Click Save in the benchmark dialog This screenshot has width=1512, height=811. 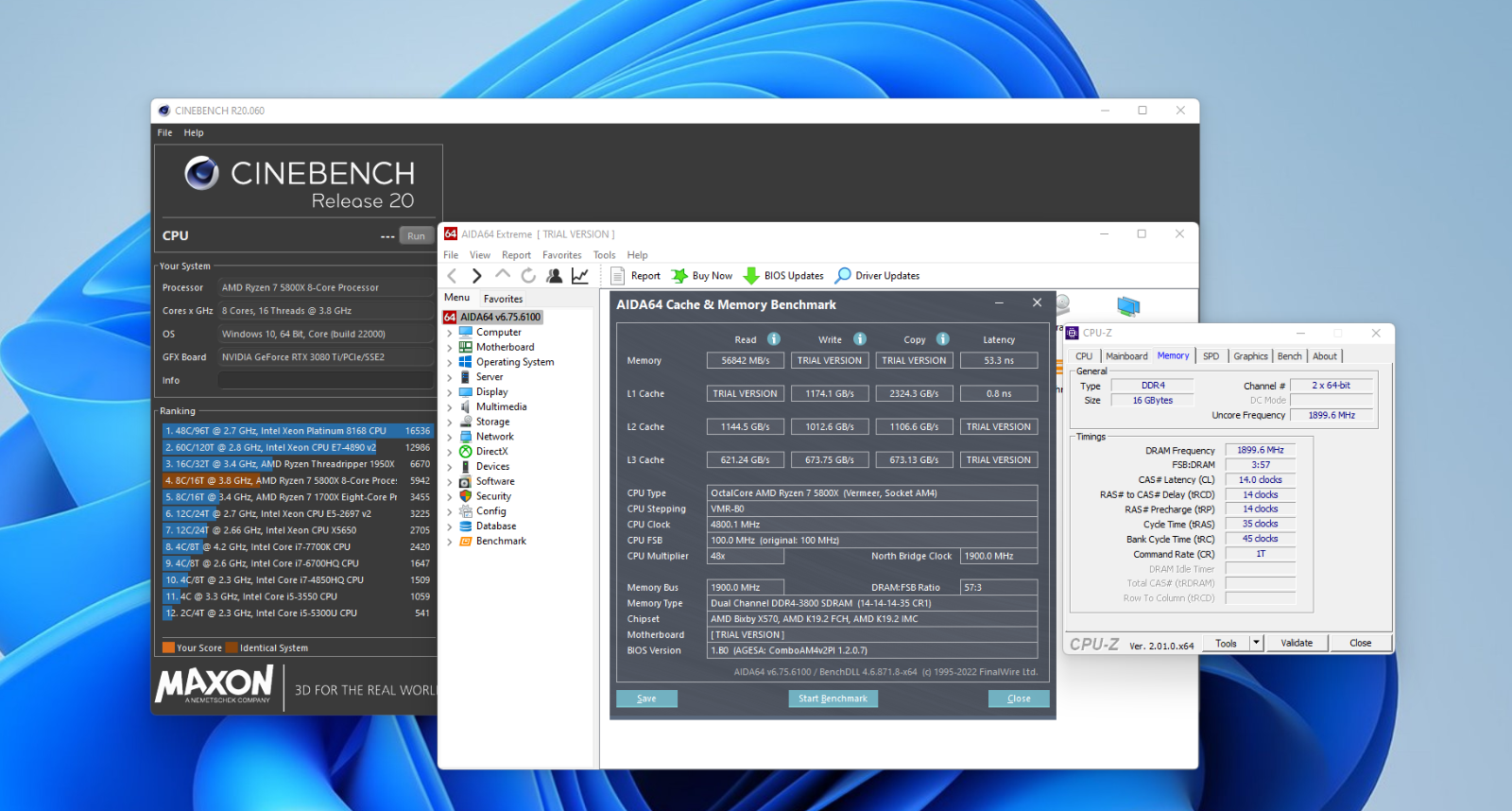(x=646, y=699)
